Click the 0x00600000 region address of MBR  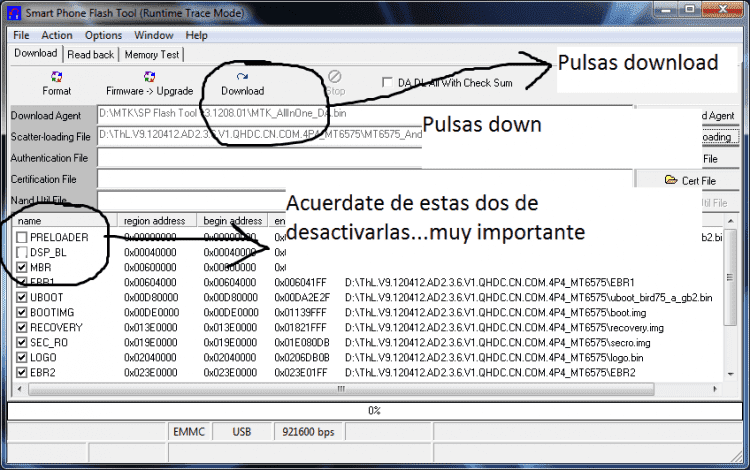150,267
